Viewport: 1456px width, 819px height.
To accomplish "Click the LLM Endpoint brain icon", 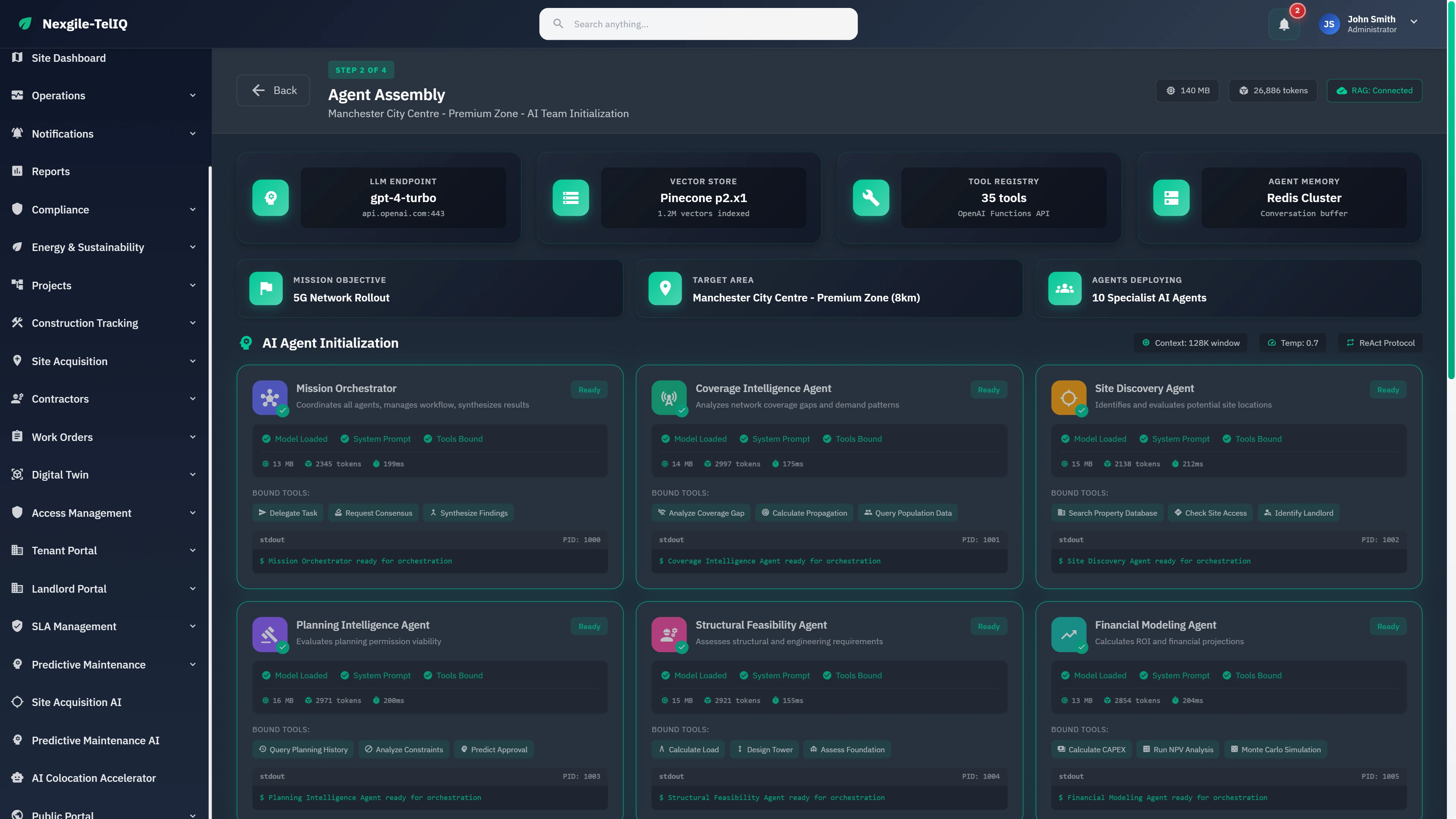I will [x=270, y=198].
